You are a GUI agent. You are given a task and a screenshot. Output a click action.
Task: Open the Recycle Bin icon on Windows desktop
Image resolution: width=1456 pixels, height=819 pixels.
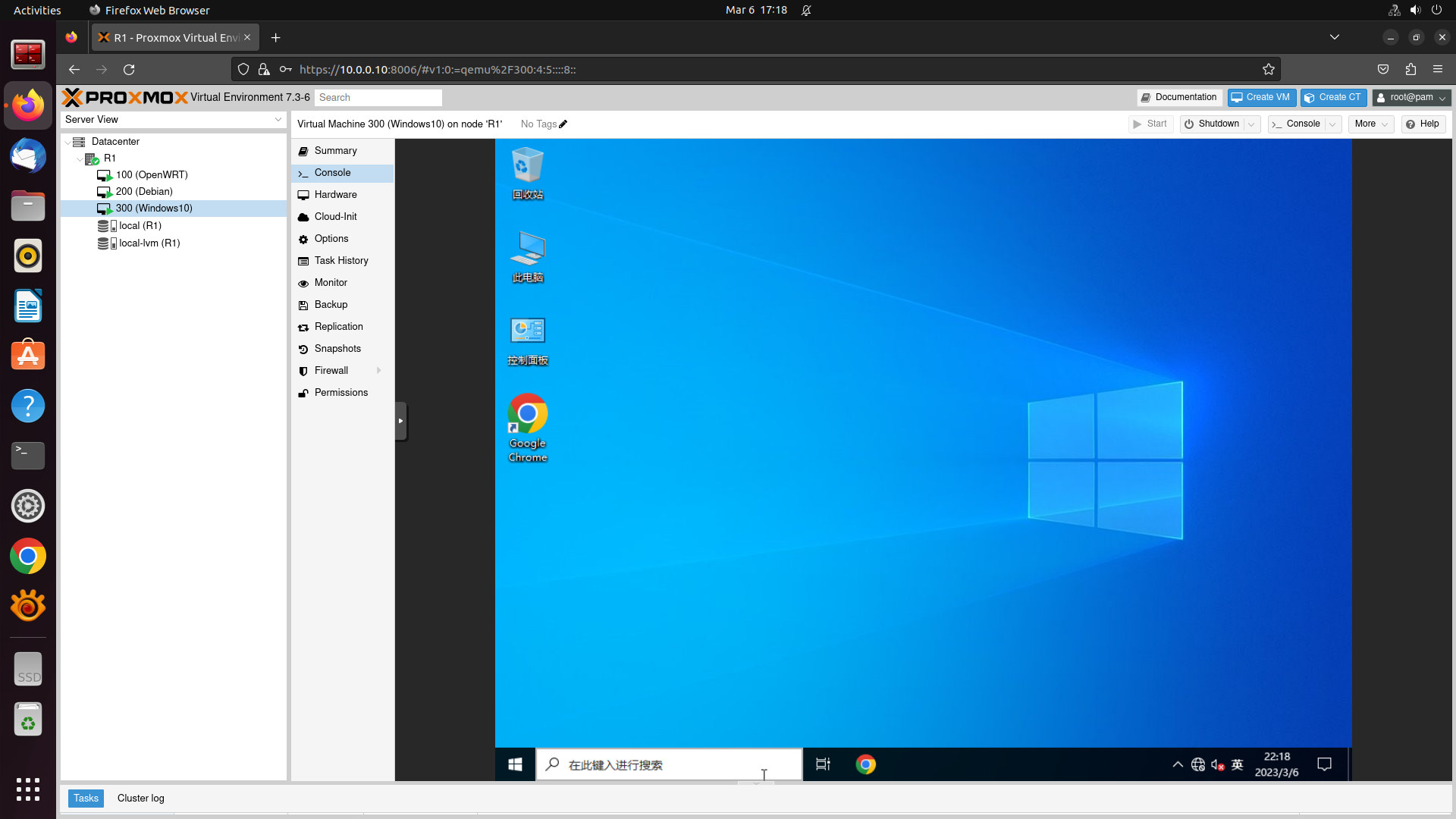tap(527, 173)
